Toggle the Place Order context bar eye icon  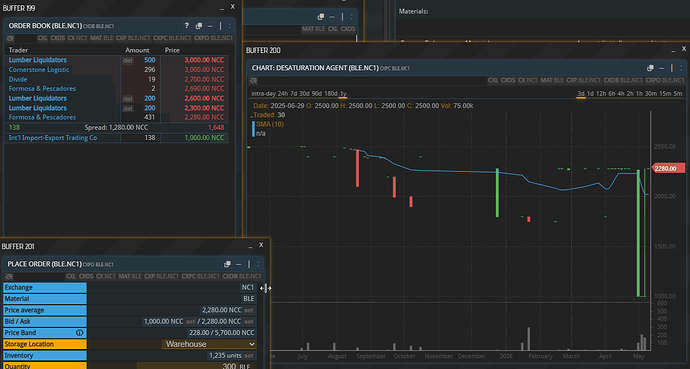click(x=9, y=277)
